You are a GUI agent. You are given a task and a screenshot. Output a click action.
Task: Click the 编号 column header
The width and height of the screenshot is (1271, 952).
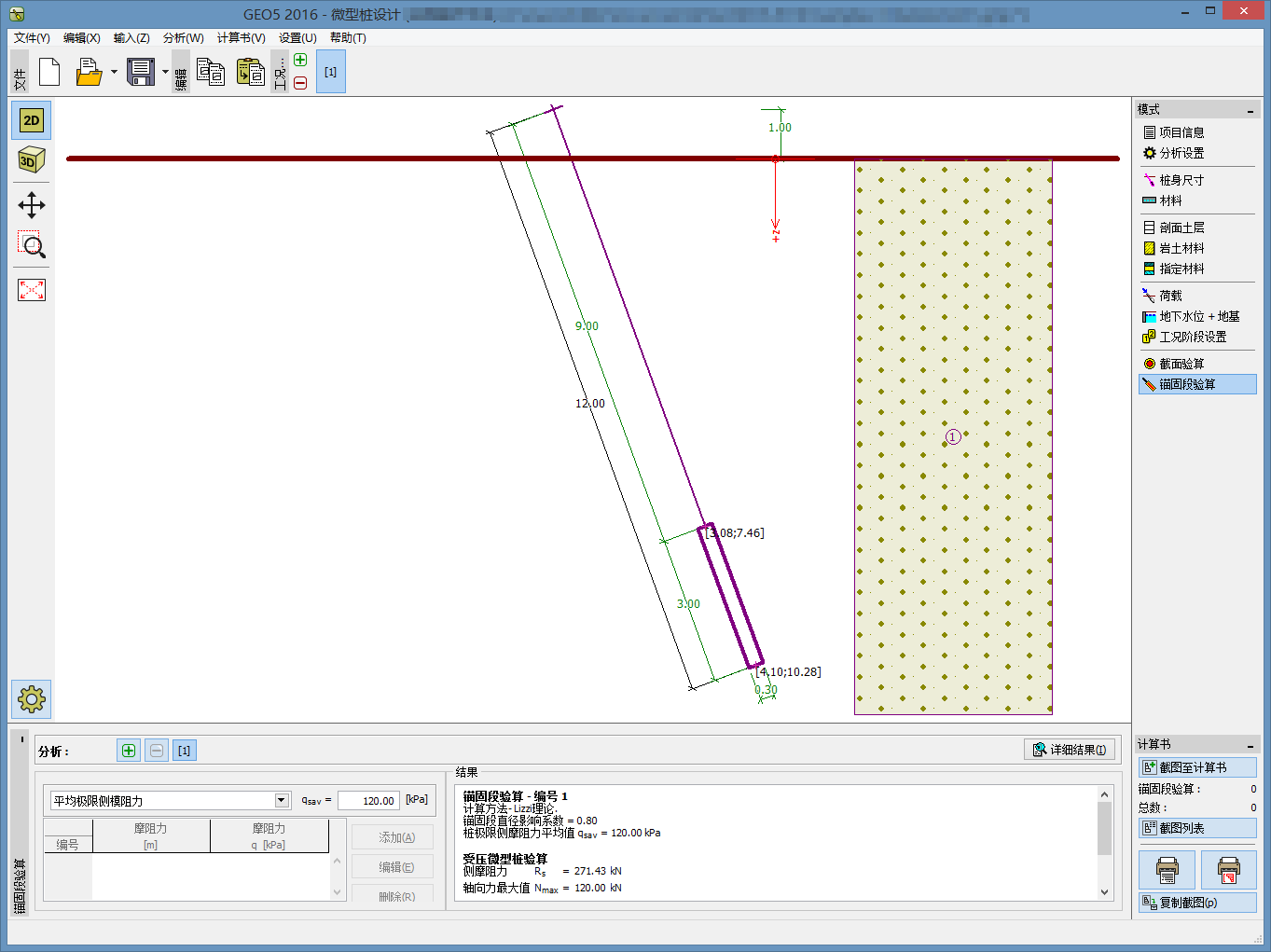(68, 845)
